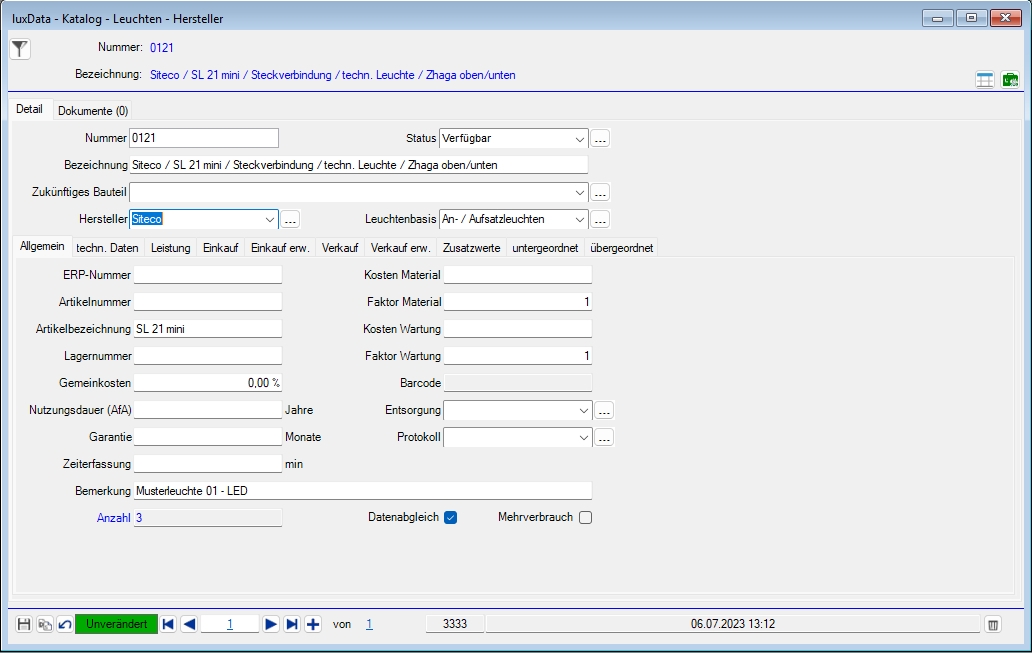The height and width of the screenshot is (653, 1032).
Task: Uncheck the Datenabgleich checkbox
Action: (450, 517)
